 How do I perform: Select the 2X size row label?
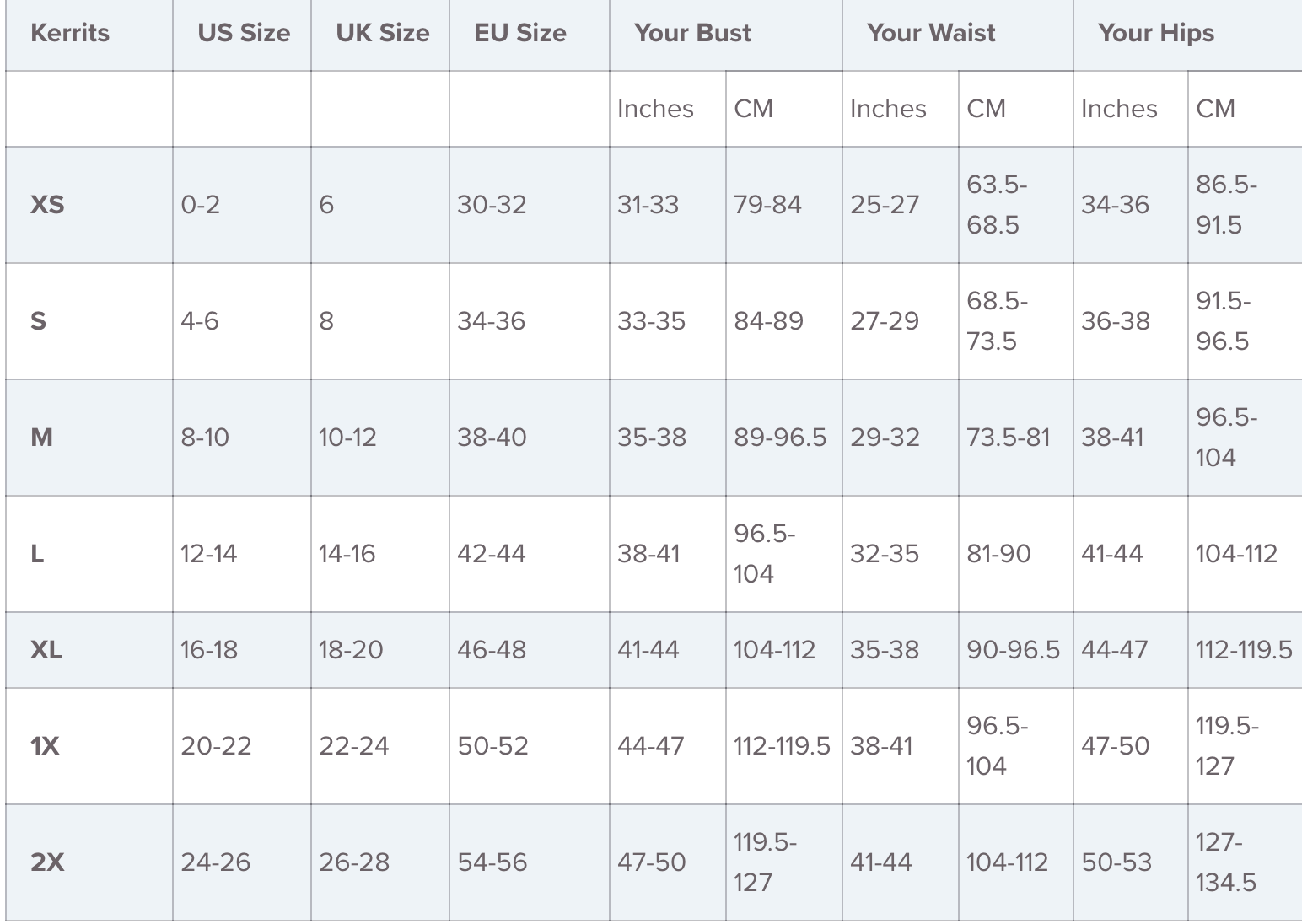[47, 862]
